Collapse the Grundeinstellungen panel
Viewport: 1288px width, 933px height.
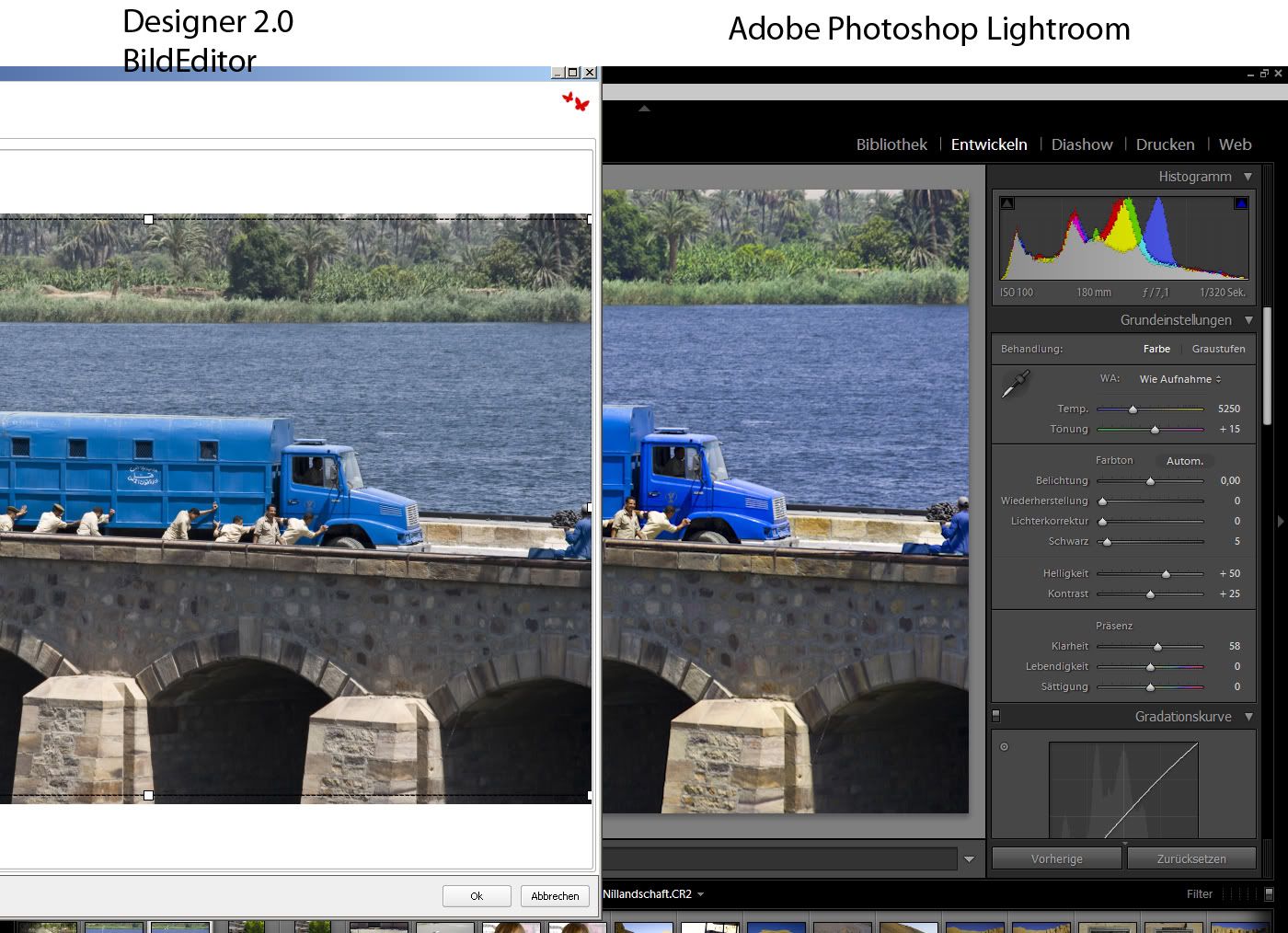(x=1248, y=320)
